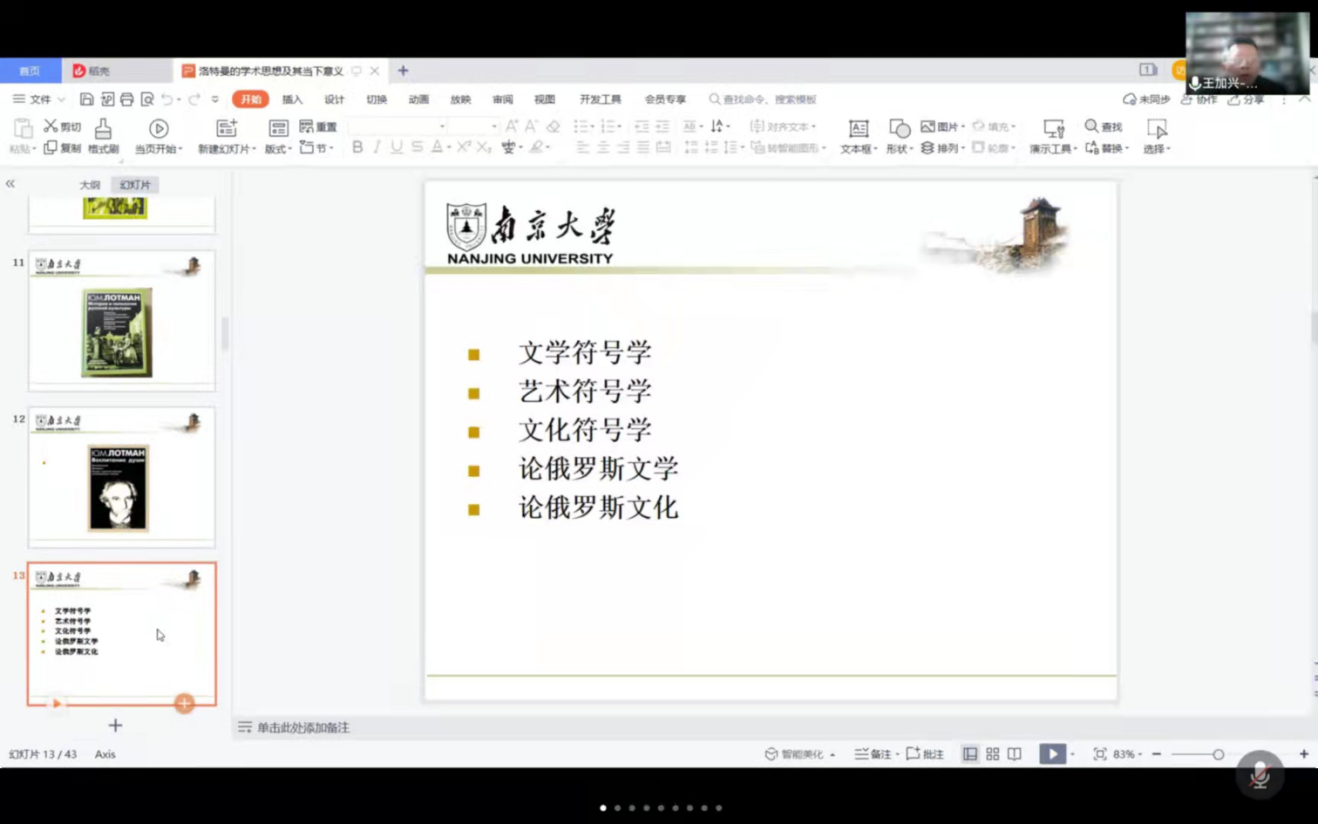Open the 文件 menu dropdown
Image resolution: width=1318 pixels, height=824 pixels.
39,99
